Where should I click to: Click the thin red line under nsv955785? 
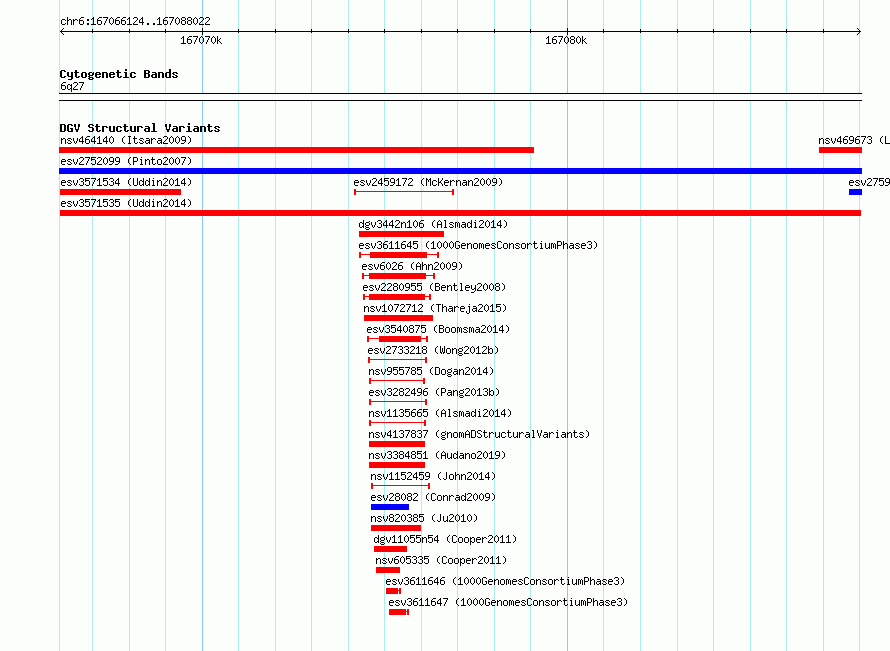(x=397, y=381)
